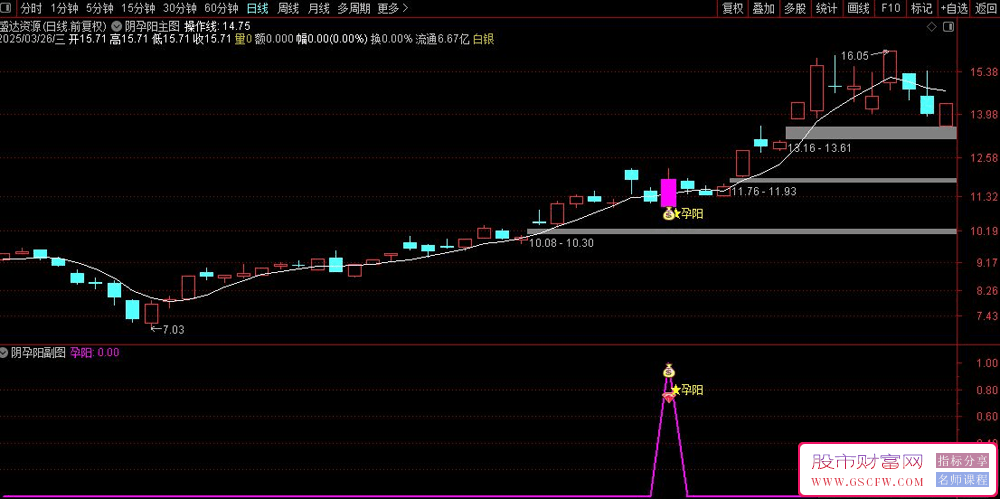This screenshot has height=499, width=1000.
Task: Switch to 分时 intraday view
Action: click(31, 8)
